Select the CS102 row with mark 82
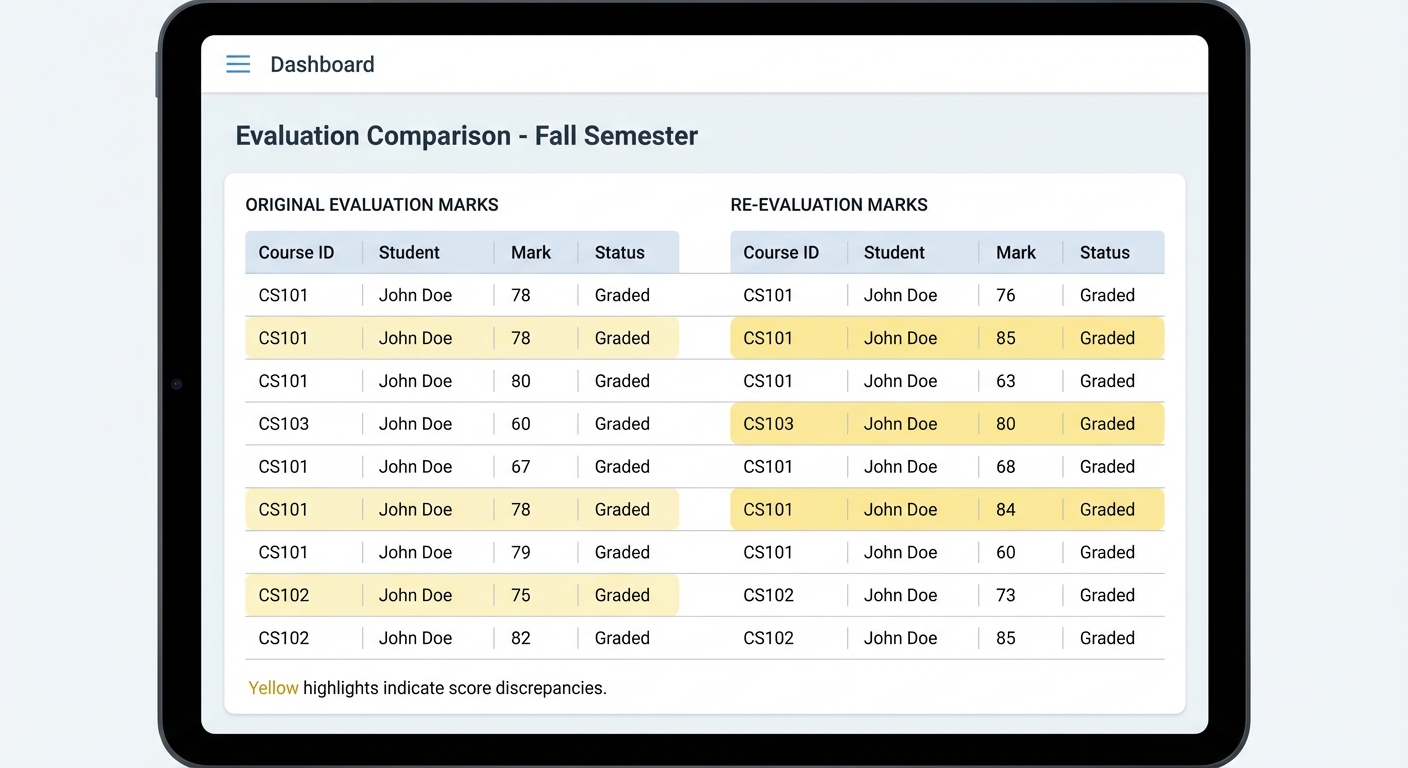This screenshot has width=1408, height=768. click(462, 637)
